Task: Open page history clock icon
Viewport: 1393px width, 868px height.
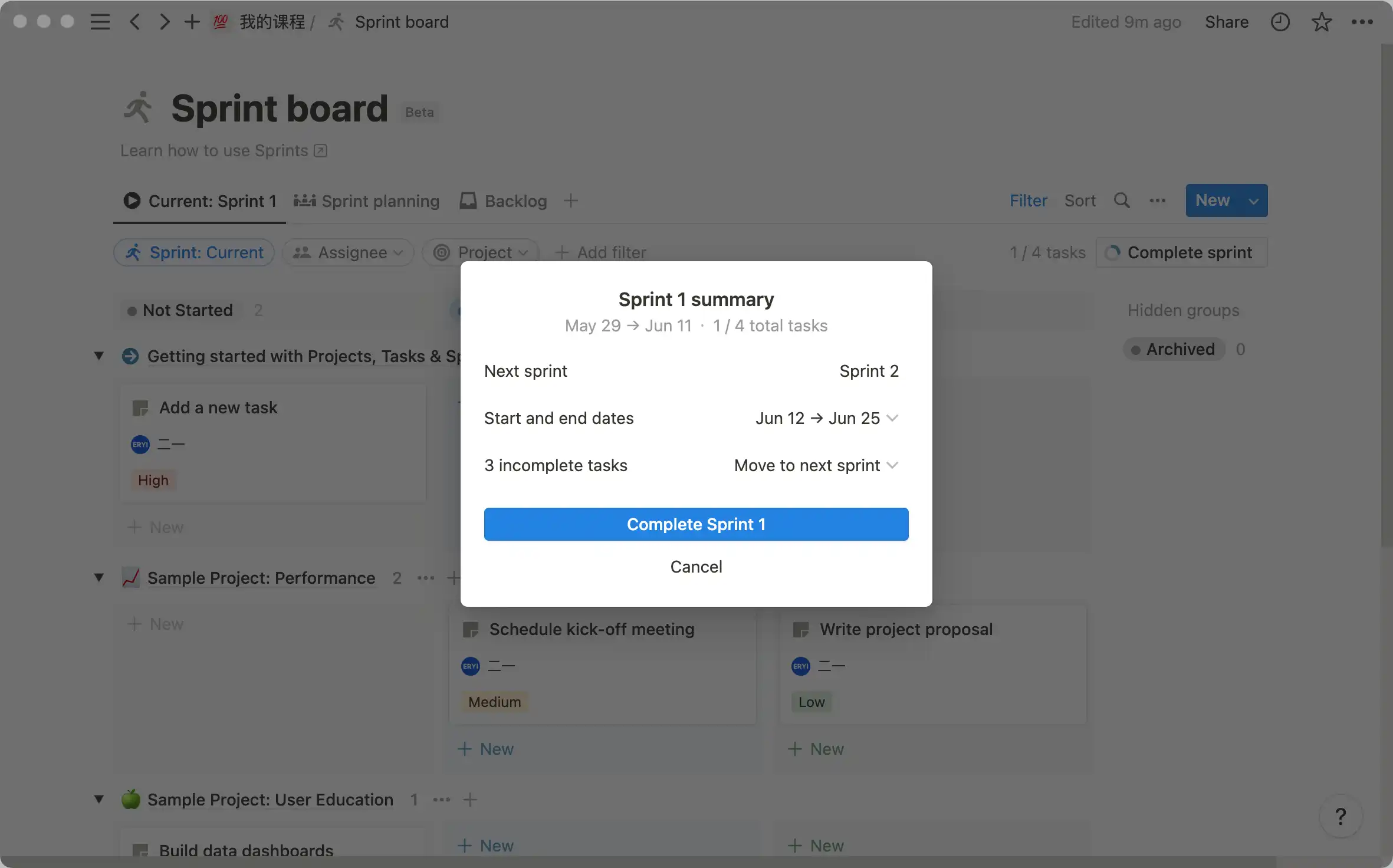Action: [x=1280, y=22]
